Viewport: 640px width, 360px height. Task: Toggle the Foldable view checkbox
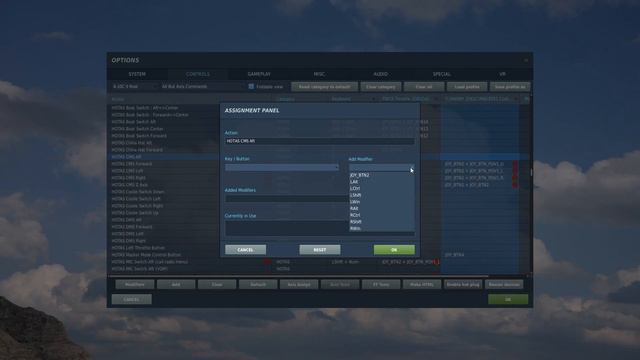point(251,87)
